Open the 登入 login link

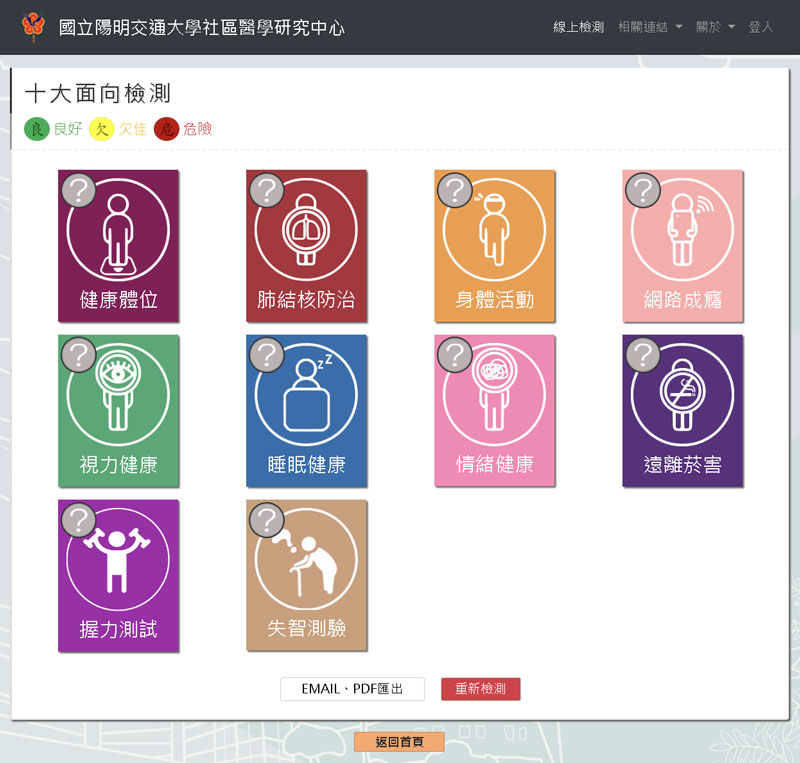click(x=761, y=27)
